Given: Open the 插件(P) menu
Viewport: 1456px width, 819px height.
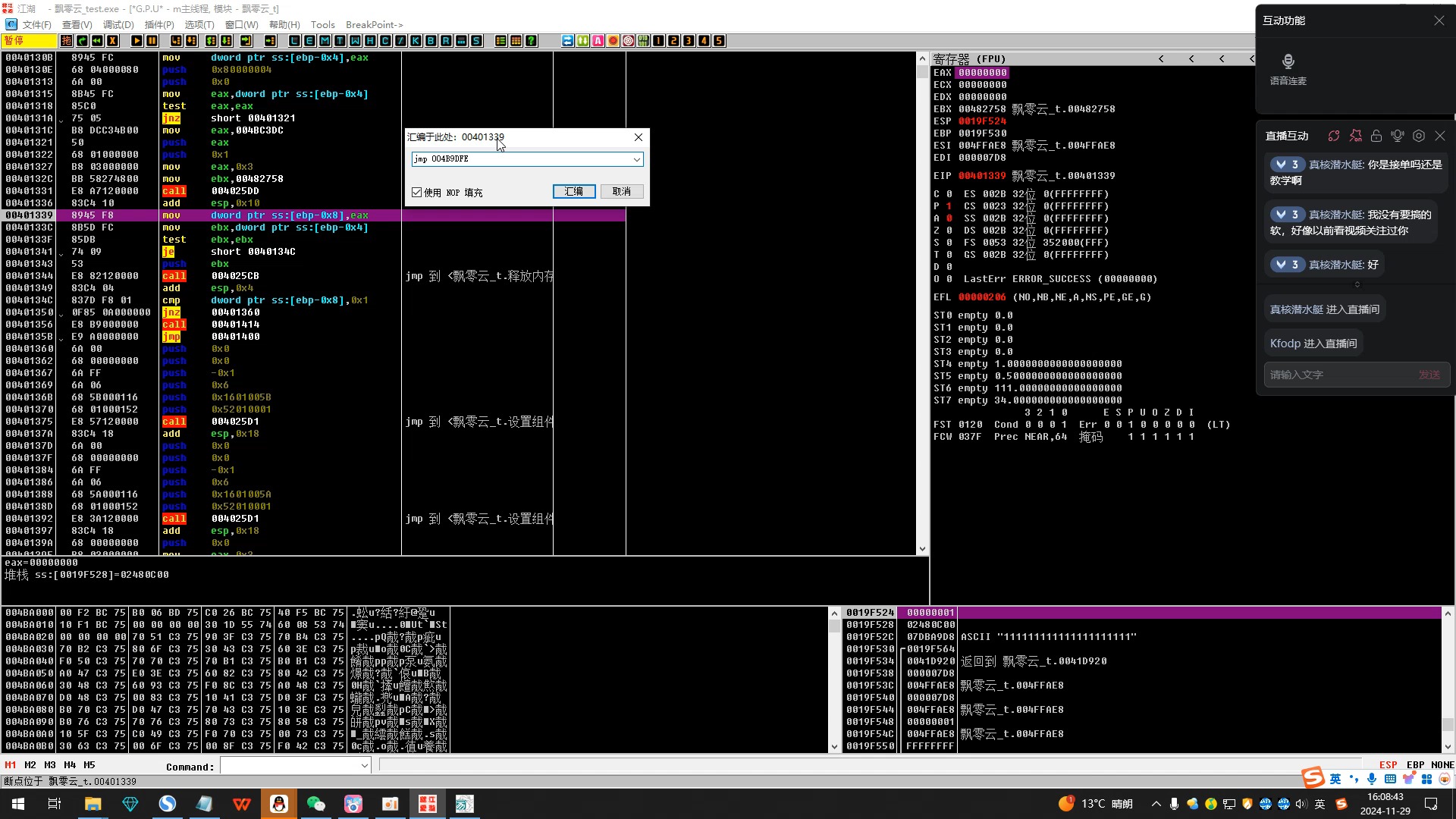Looking at the screenshot, I should [158, 24].
